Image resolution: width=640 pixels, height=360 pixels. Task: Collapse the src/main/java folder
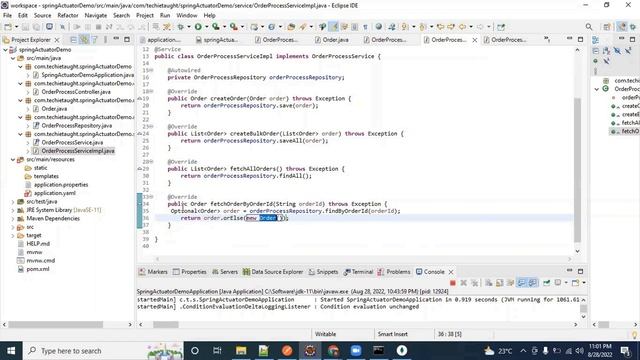click(13, 58)
